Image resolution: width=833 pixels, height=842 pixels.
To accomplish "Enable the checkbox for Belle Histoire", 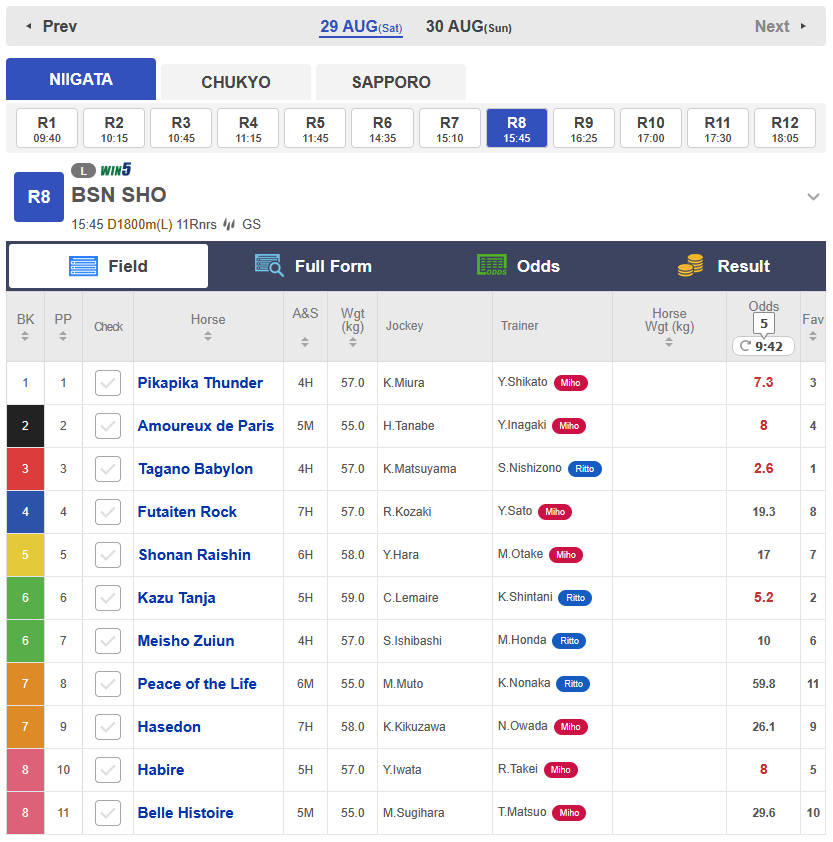I will [108, 812].
